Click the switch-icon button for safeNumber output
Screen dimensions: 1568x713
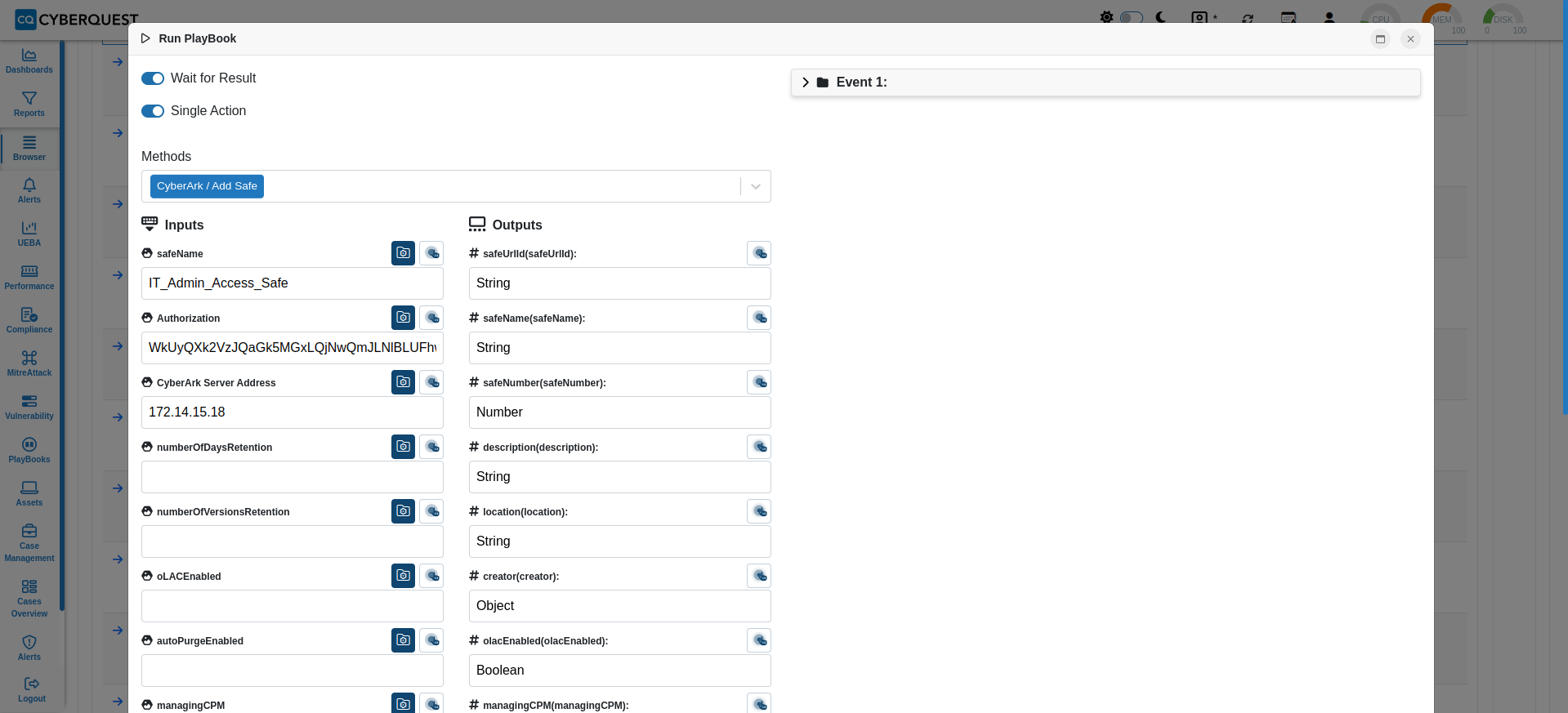pyautogui.click(x=759, y=382)
